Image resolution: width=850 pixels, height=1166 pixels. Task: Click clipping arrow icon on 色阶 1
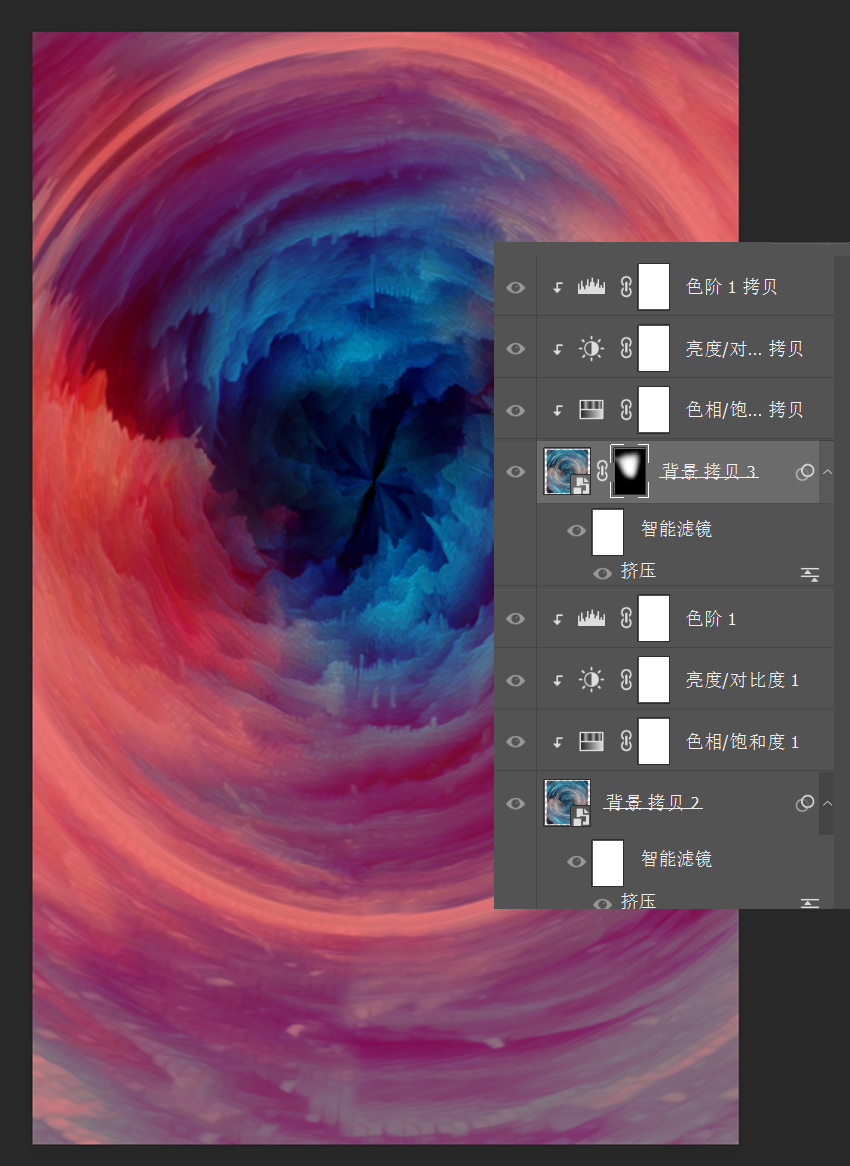coord(558,619)
